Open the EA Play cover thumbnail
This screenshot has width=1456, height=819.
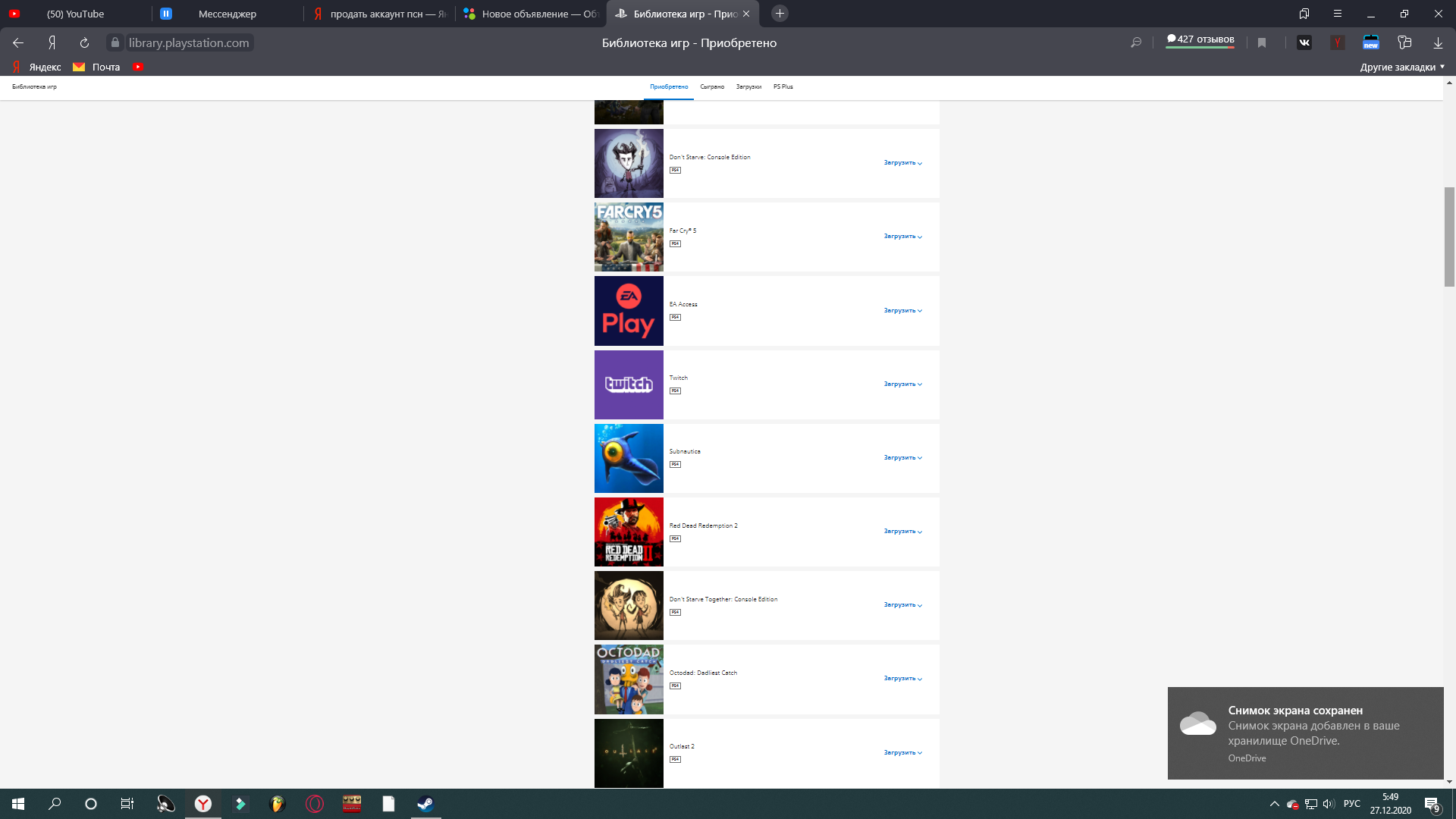tap(629, 311)
